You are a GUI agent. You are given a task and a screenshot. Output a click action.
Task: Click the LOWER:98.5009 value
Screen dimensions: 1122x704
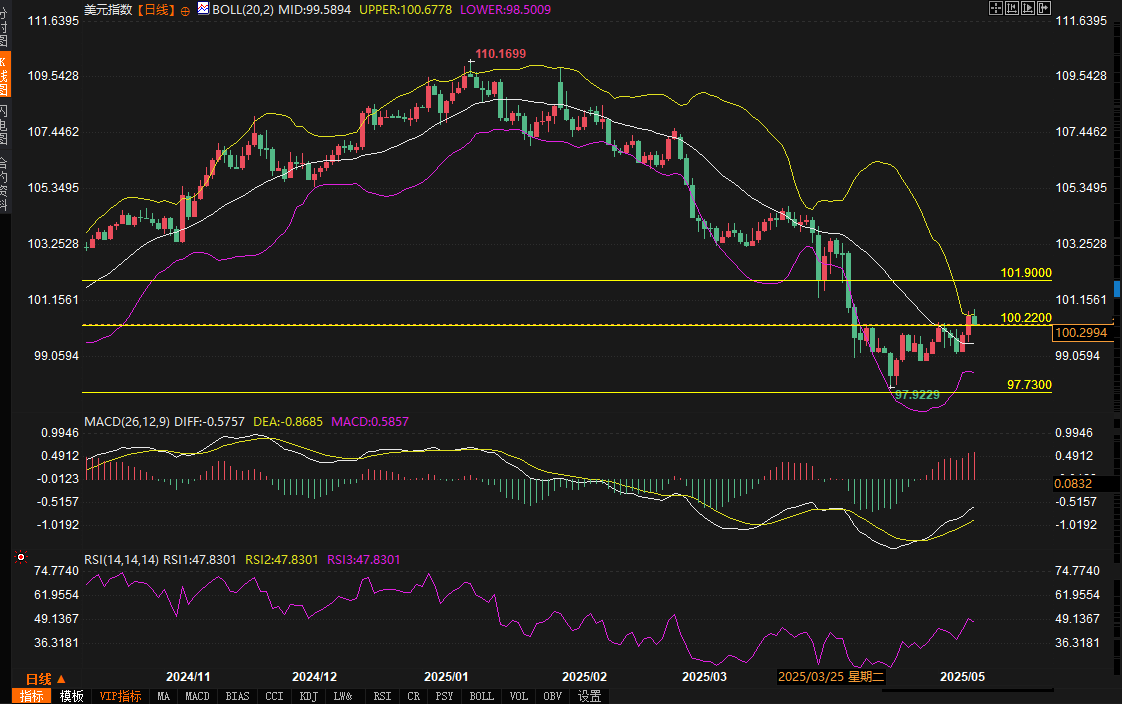[505, 10]
